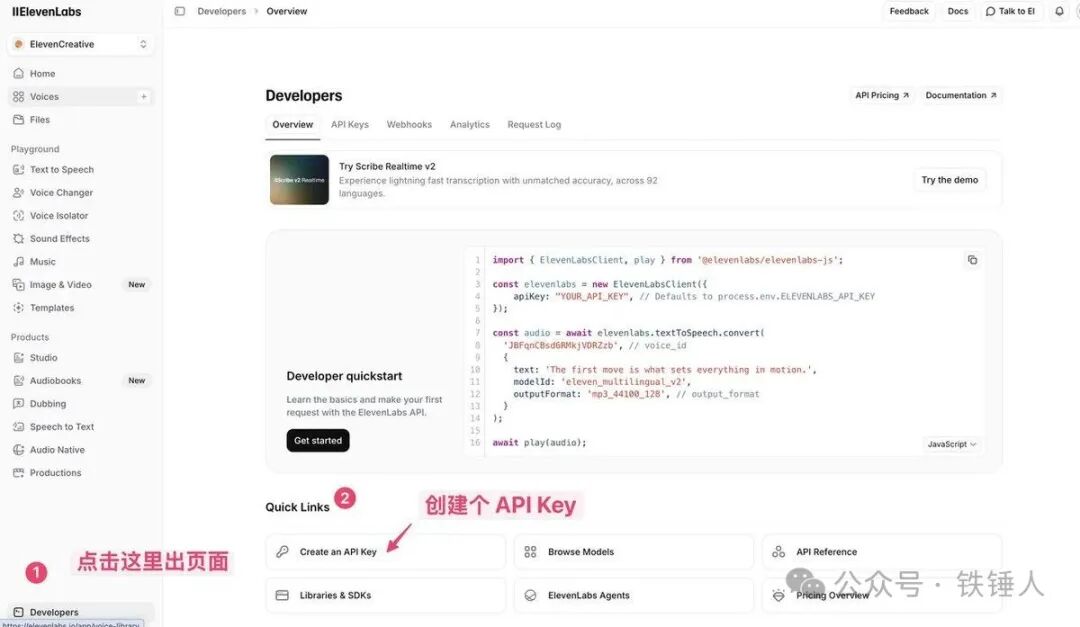Open the API Pricing link
Viewport: 1080px width, 627px height.
click(881, 96)
